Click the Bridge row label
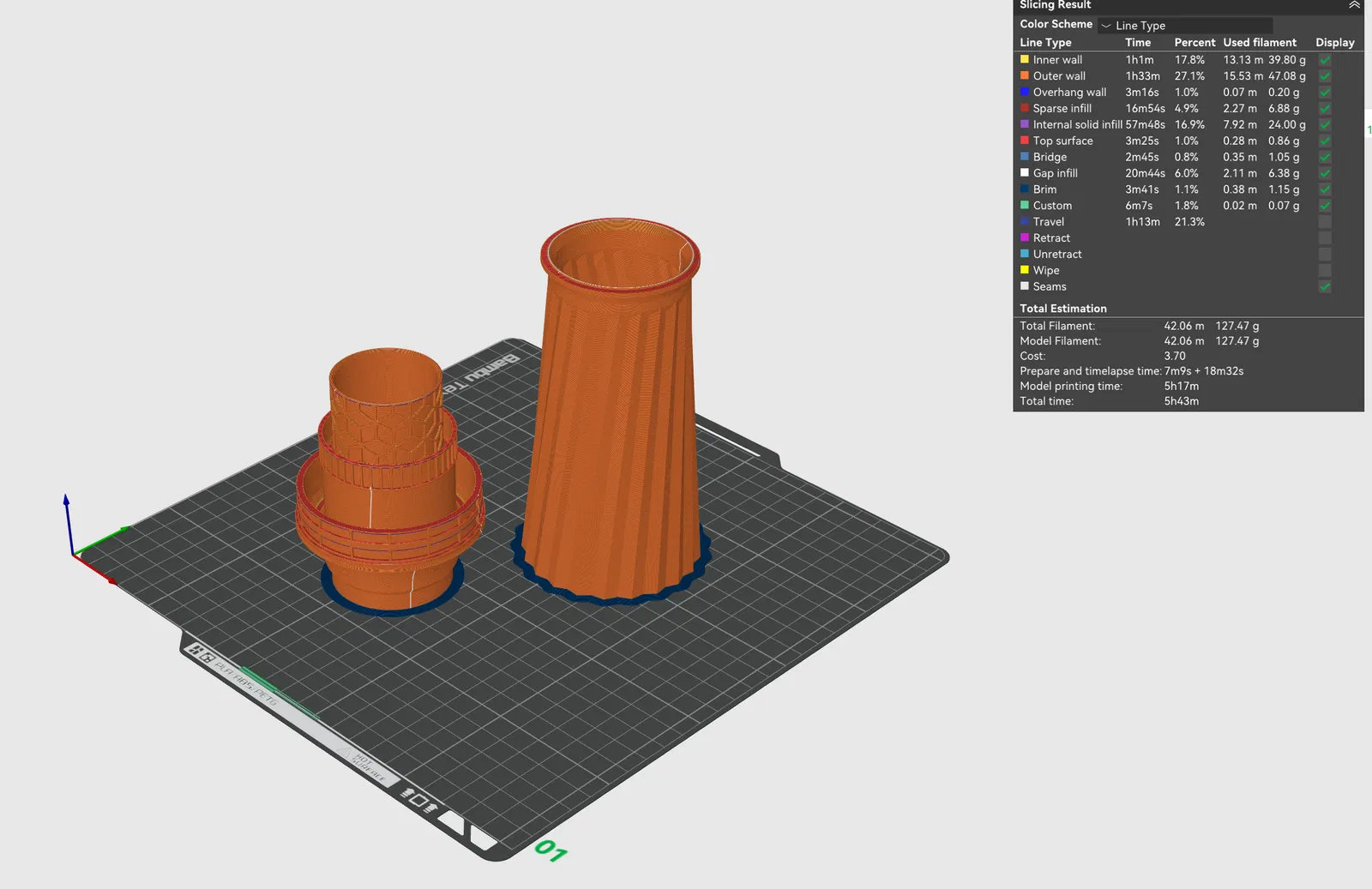1372x889 pixels. (x=1050, y=158)
